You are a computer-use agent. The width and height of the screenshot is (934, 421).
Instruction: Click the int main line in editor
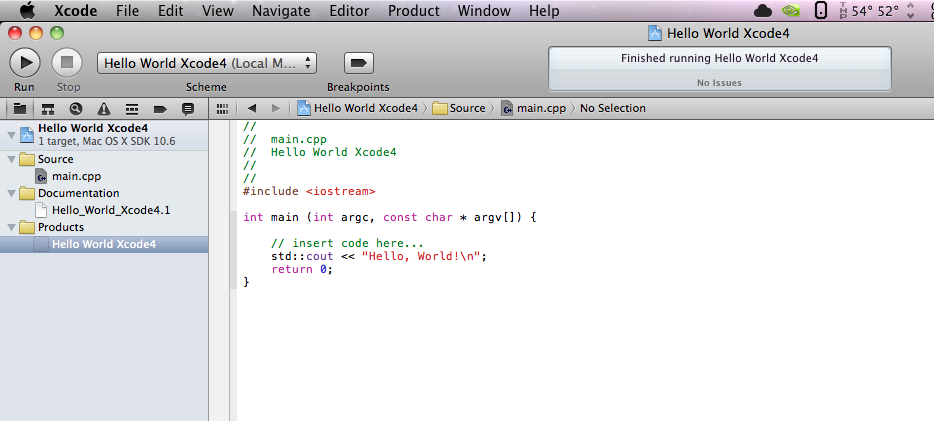click(390, 217)
